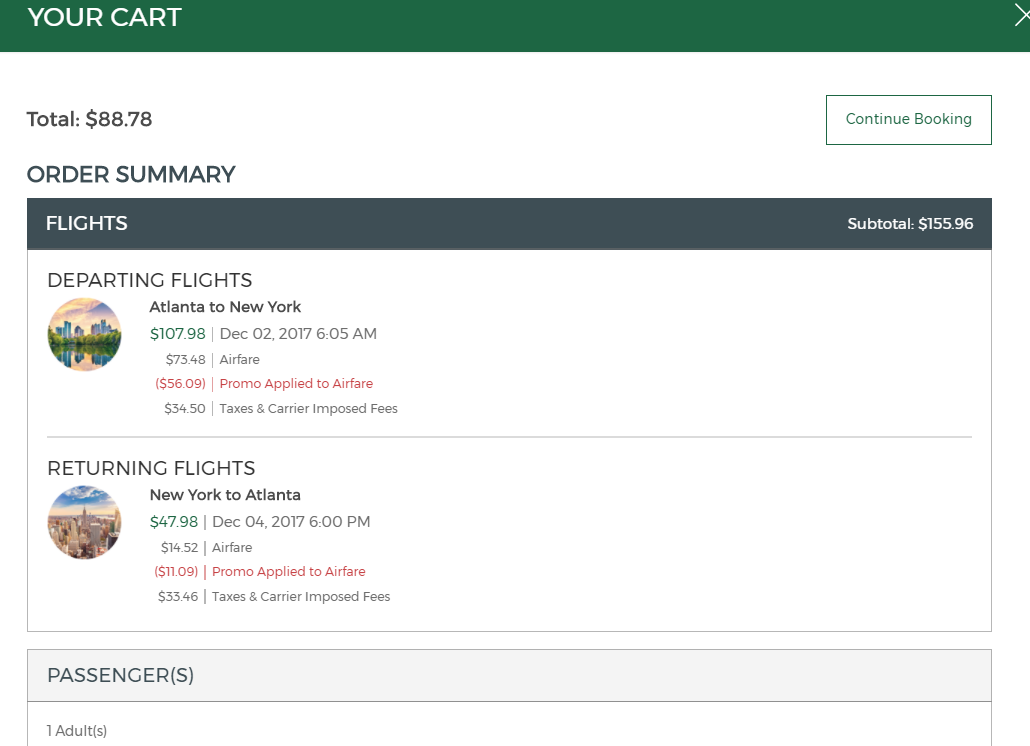Click the $107.98 departing flight price
Viewport: 1030px width, 746px height.
(x=177, y=334)
